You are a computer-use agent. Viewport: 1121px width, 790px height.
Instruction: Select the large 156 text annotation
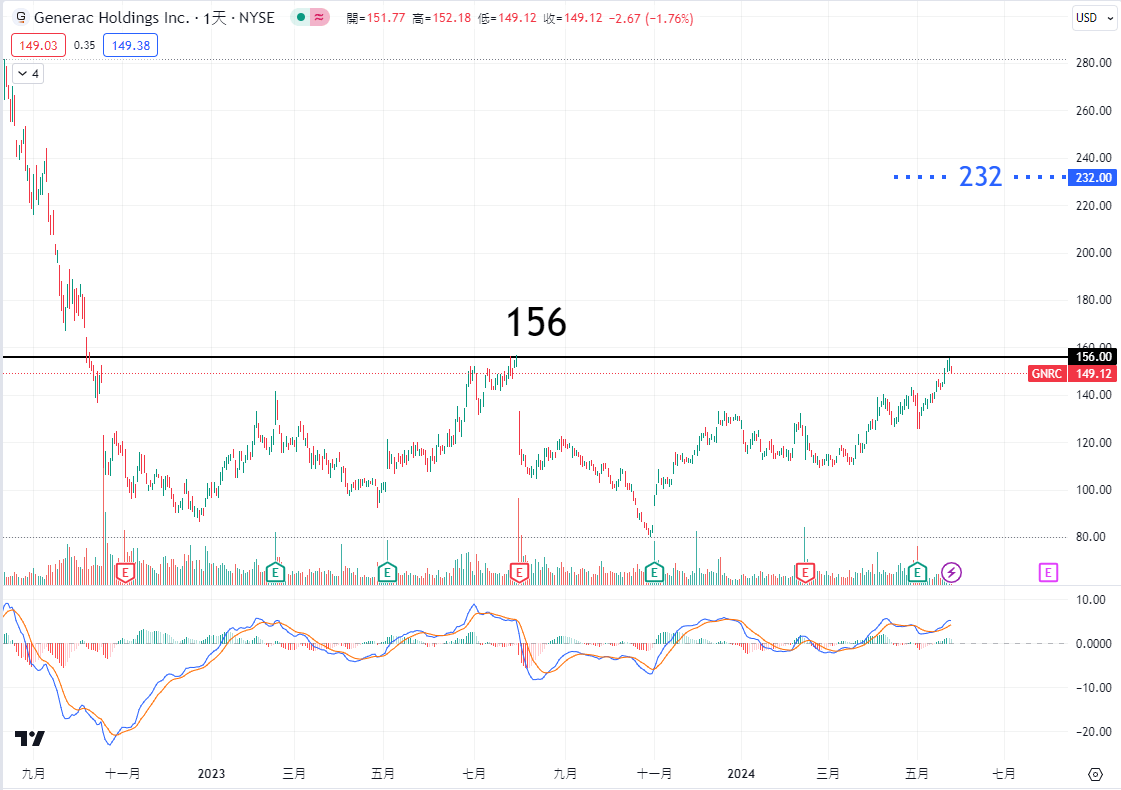(x=536, y=322)
